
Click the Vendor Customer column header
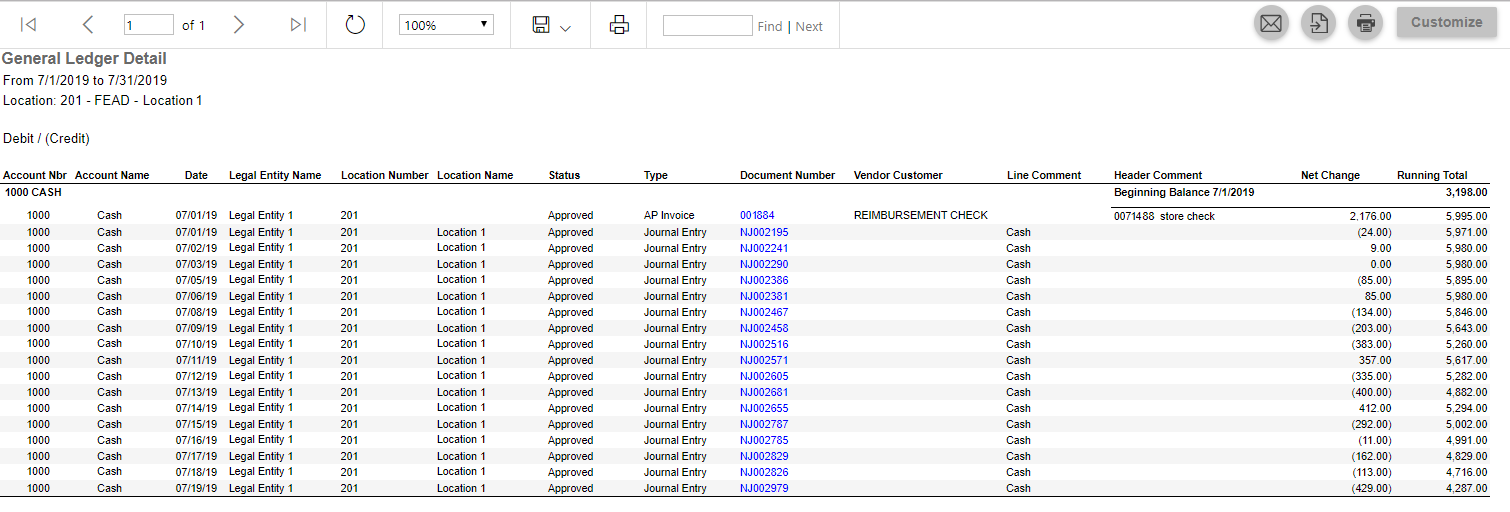pos(898,175)
